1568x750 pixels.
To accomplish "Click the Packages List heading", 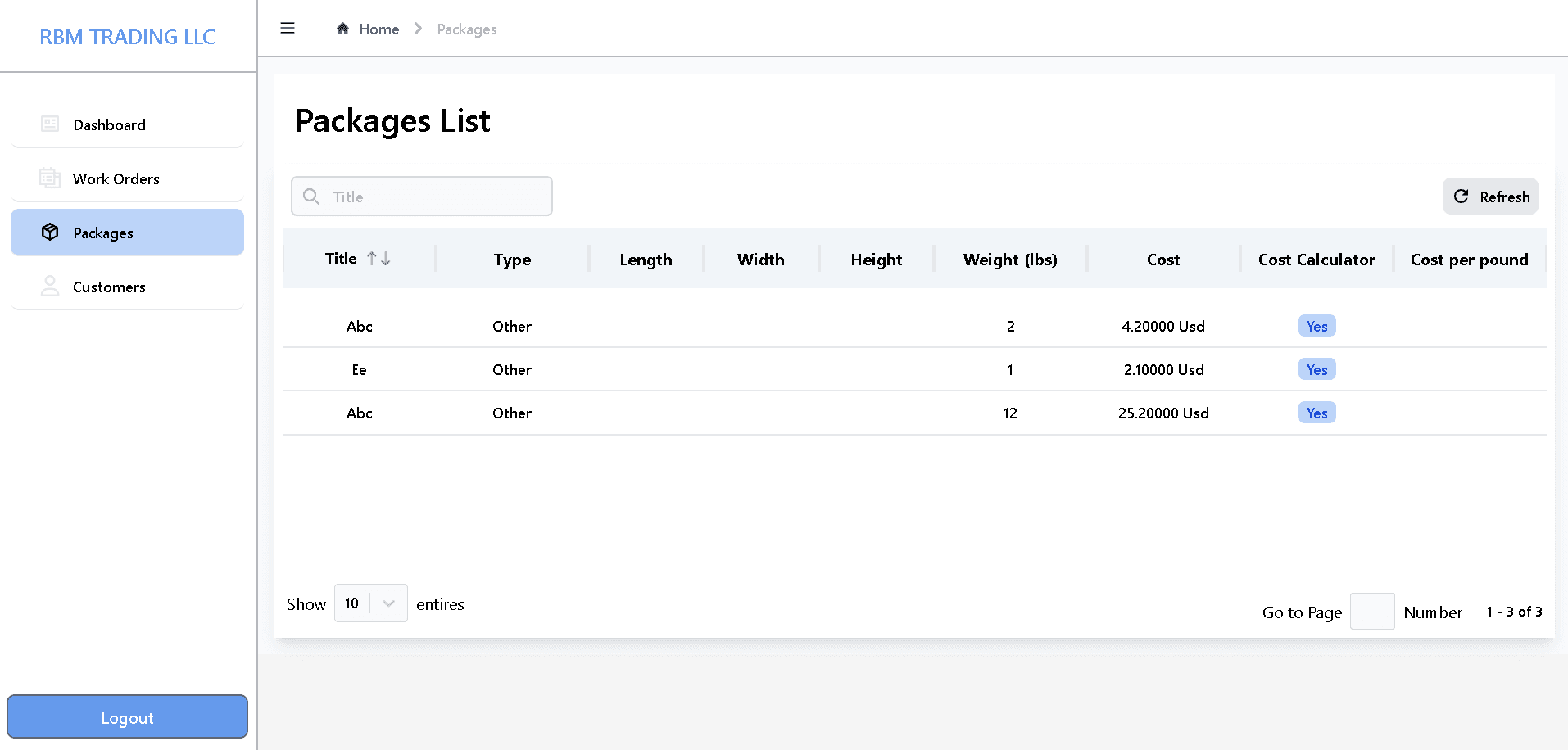I will pyautogui.click(x=392, y=121).
